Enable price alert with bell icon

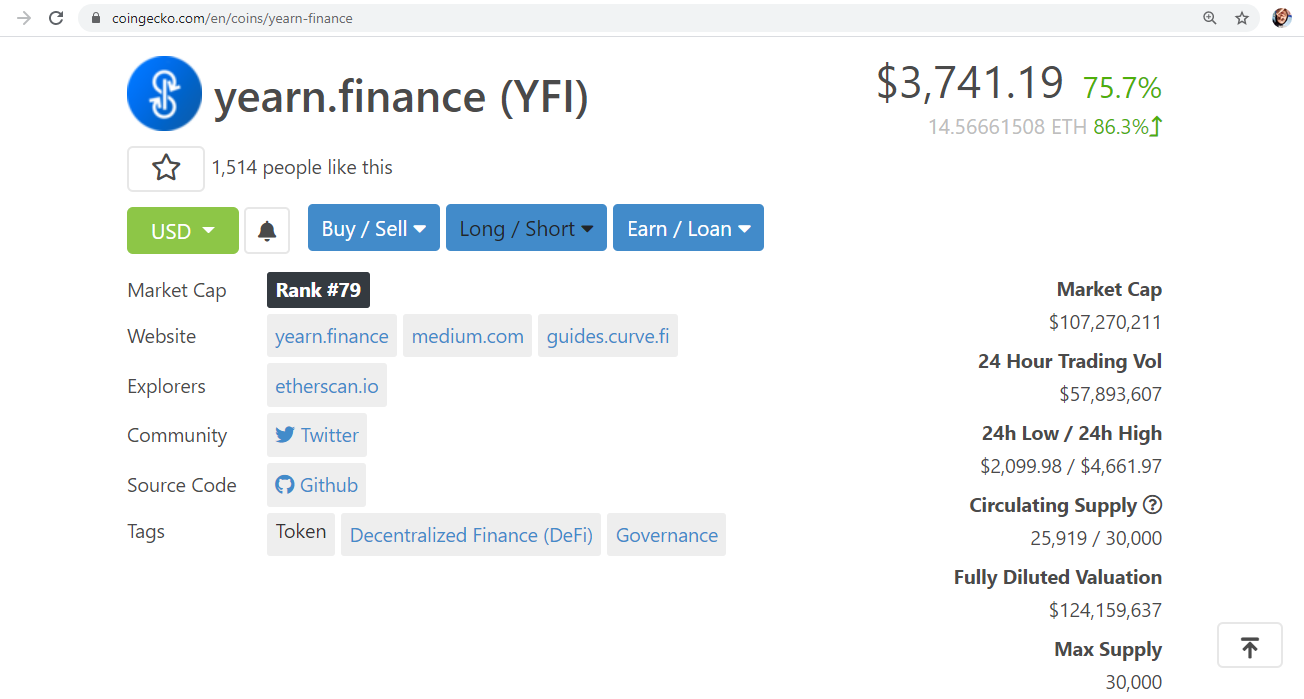267,231
